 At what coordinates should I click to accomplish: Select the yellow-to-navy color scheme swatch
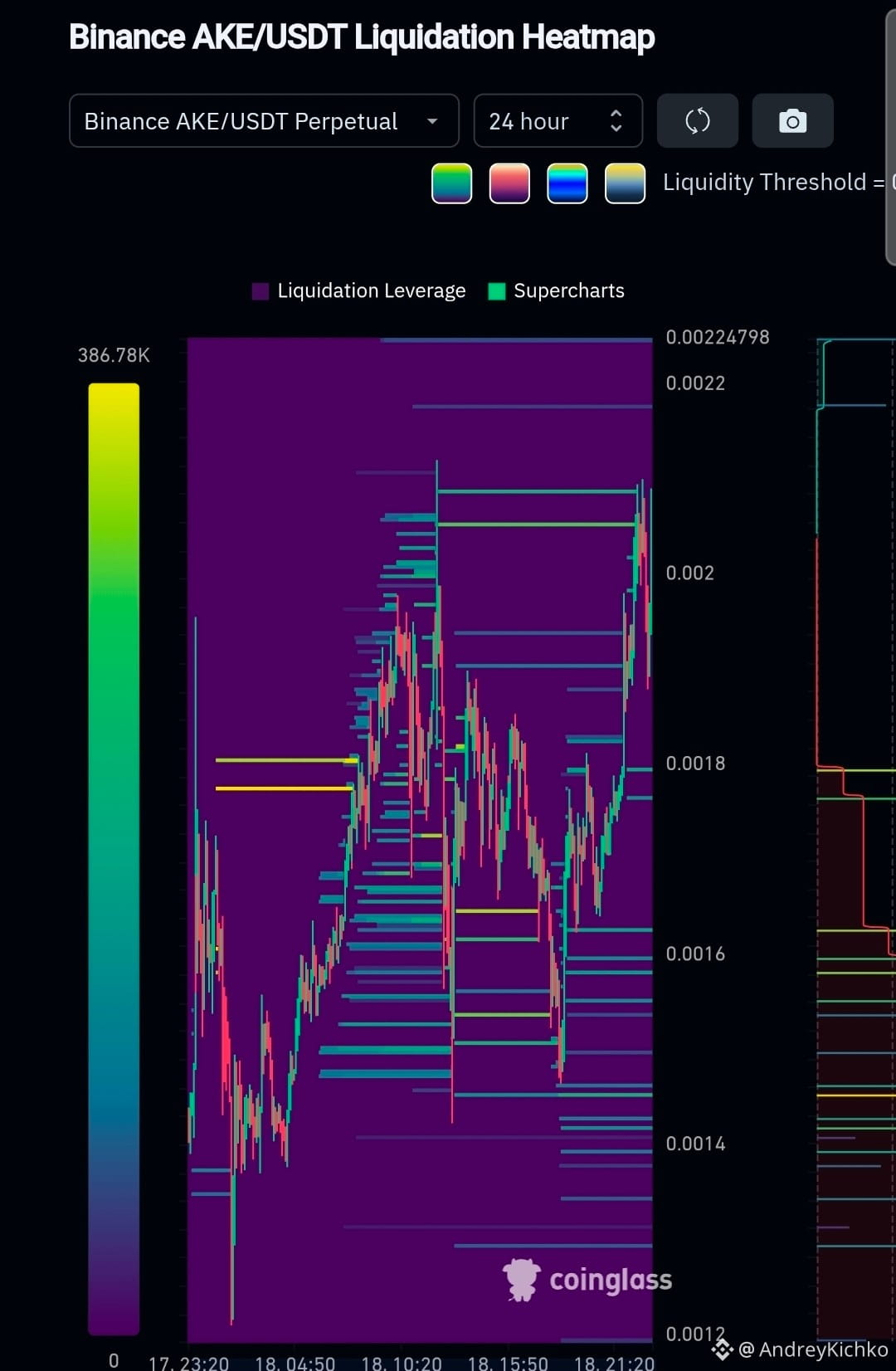pos(626,183)
